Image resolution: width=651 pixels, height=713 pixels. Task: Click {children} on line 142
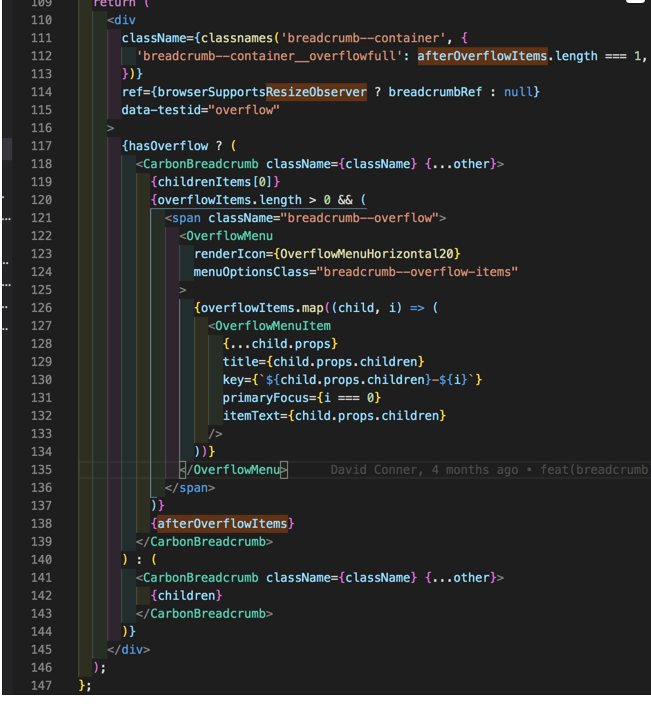point(186,596)
